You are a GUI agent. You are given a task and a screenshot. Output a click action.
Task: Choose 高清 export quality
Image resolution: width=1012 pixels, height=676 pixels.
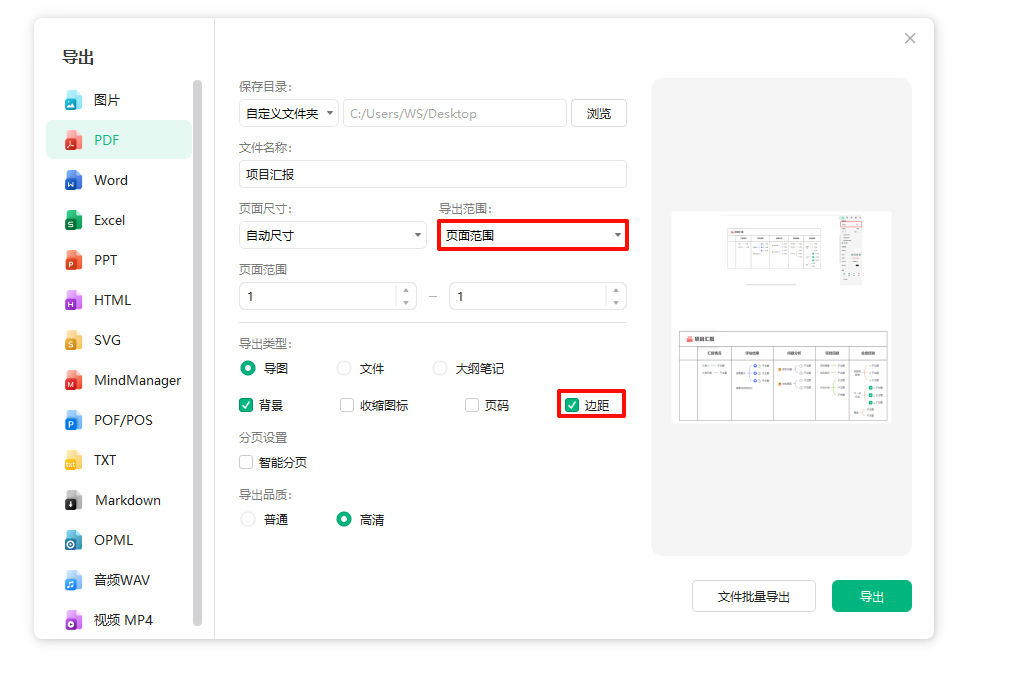click(344, 519)
